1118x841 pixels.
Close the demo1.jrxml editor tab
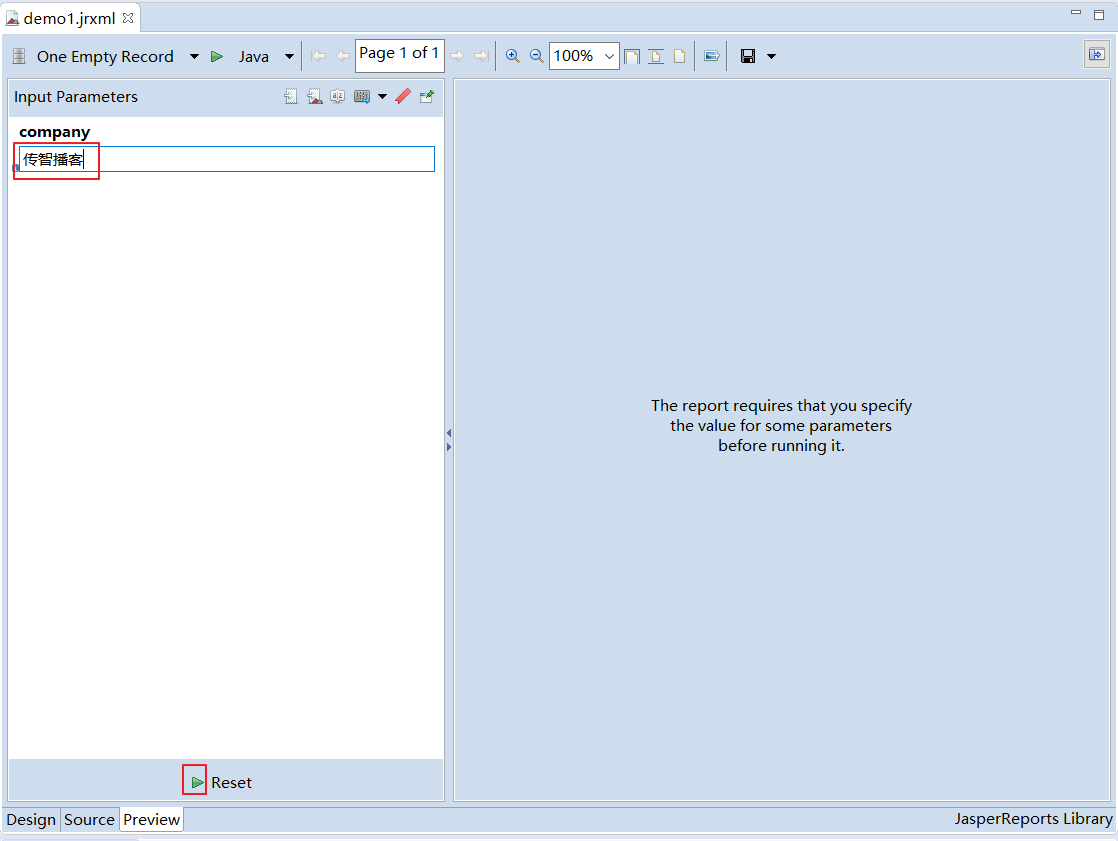click(128, 18)
